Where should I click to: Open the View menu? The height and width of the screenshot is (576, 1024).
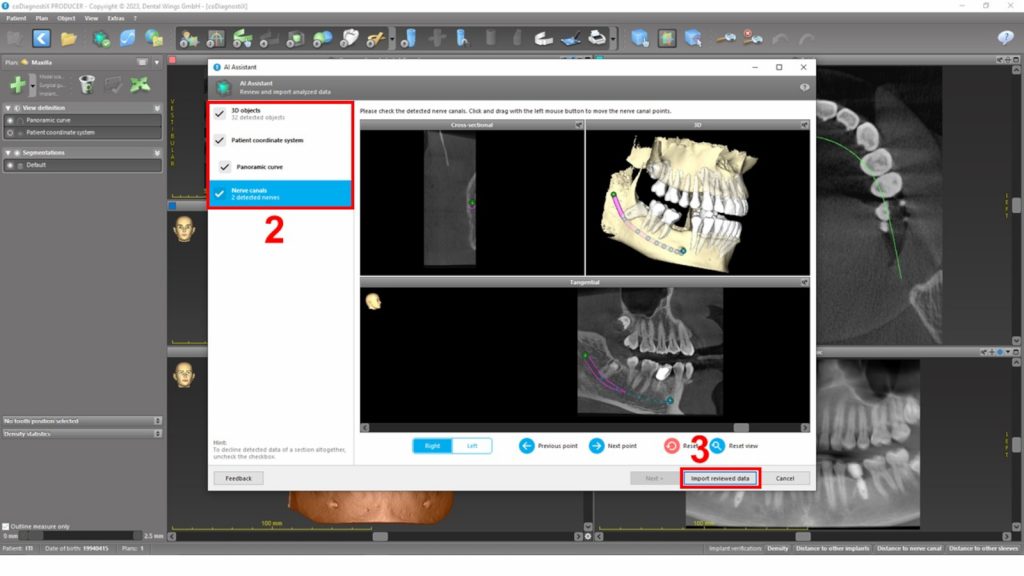tap(91, 18)
